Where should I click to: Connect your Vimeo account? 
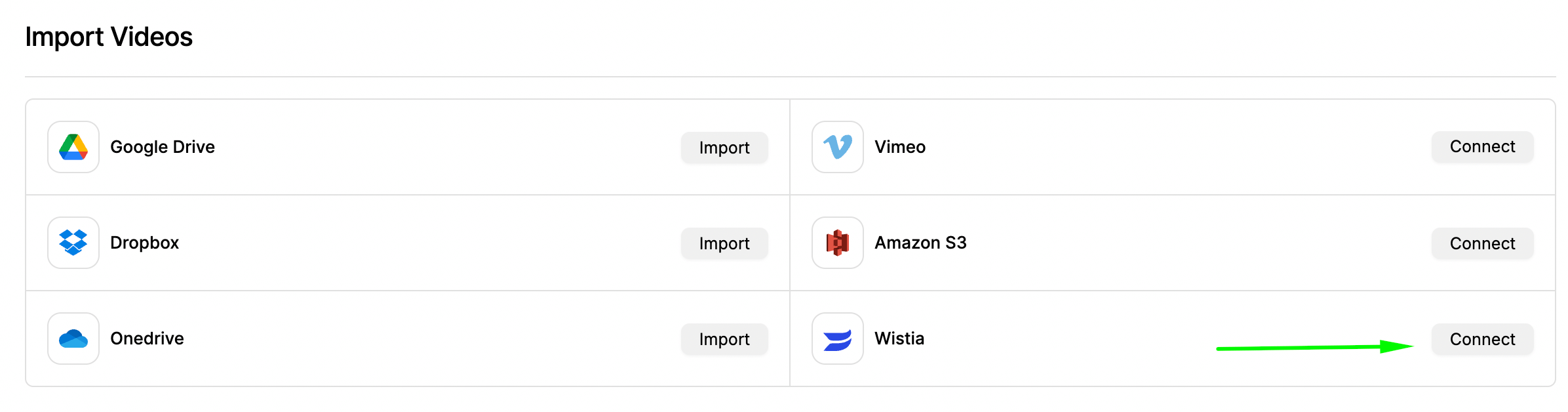1482,147
